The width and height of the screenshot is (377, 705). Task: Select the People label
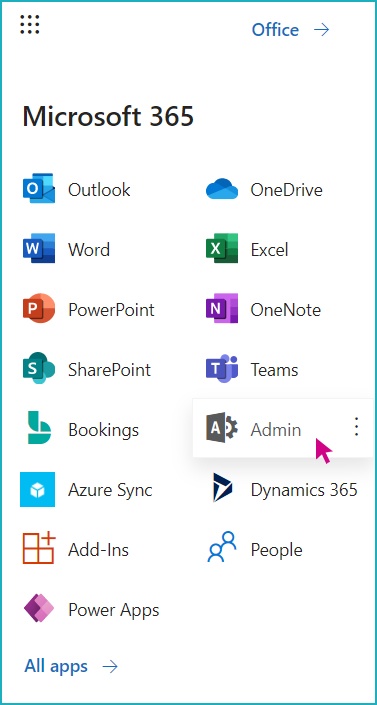tap(276, 550)
